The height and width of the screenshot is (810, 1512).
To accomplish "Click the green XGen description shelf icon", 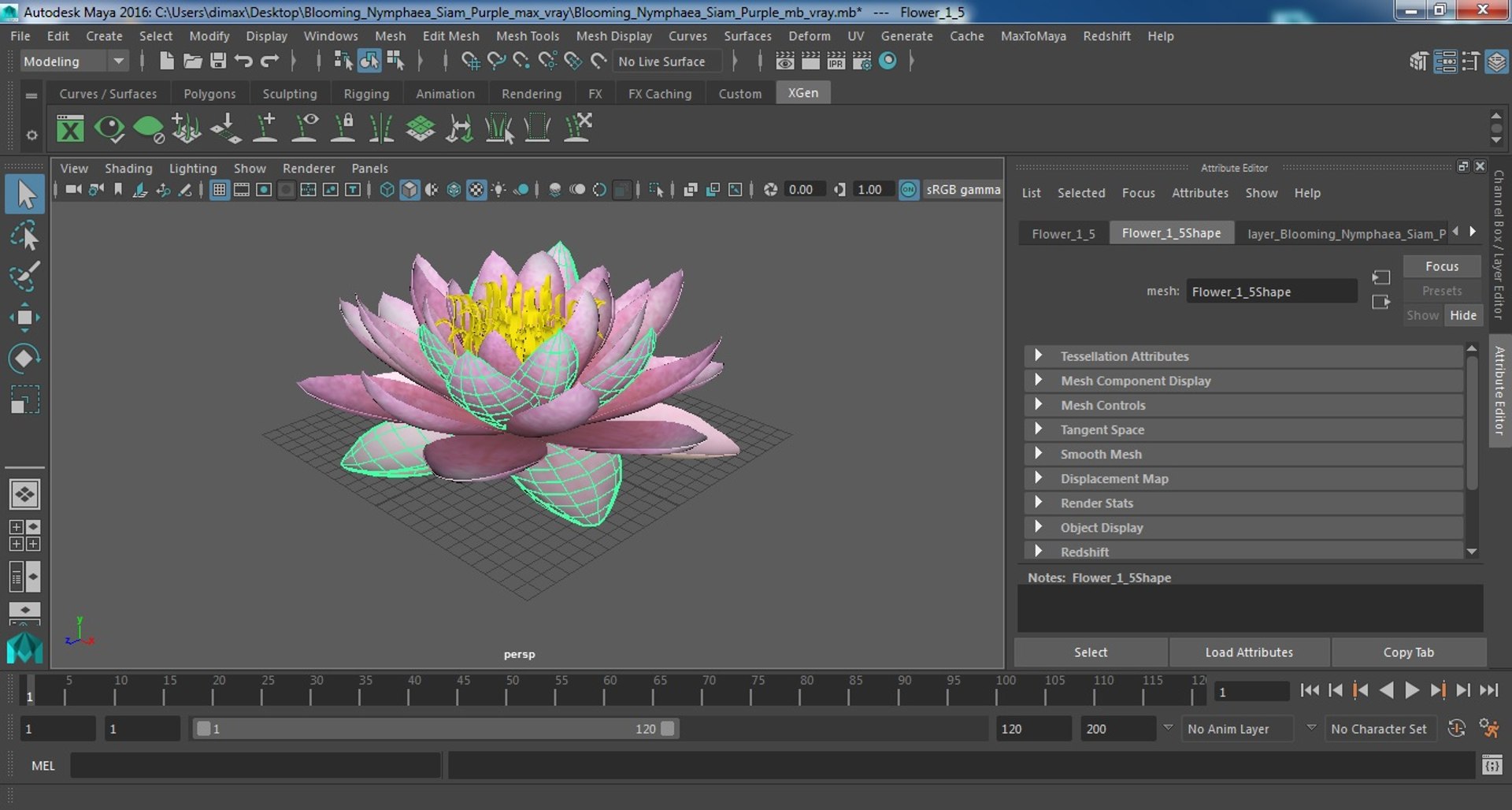I will [148, 128].
